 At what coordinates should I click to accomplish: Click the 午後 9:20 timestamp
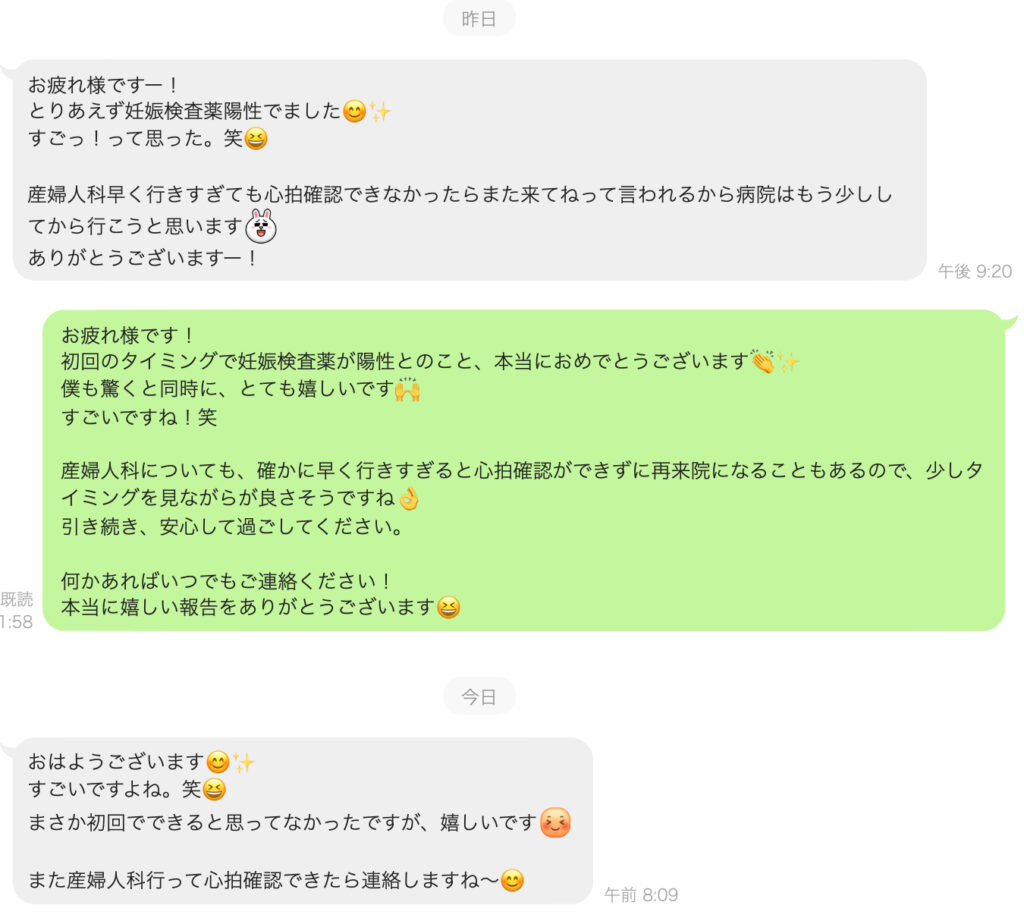[x=974, y=271]
